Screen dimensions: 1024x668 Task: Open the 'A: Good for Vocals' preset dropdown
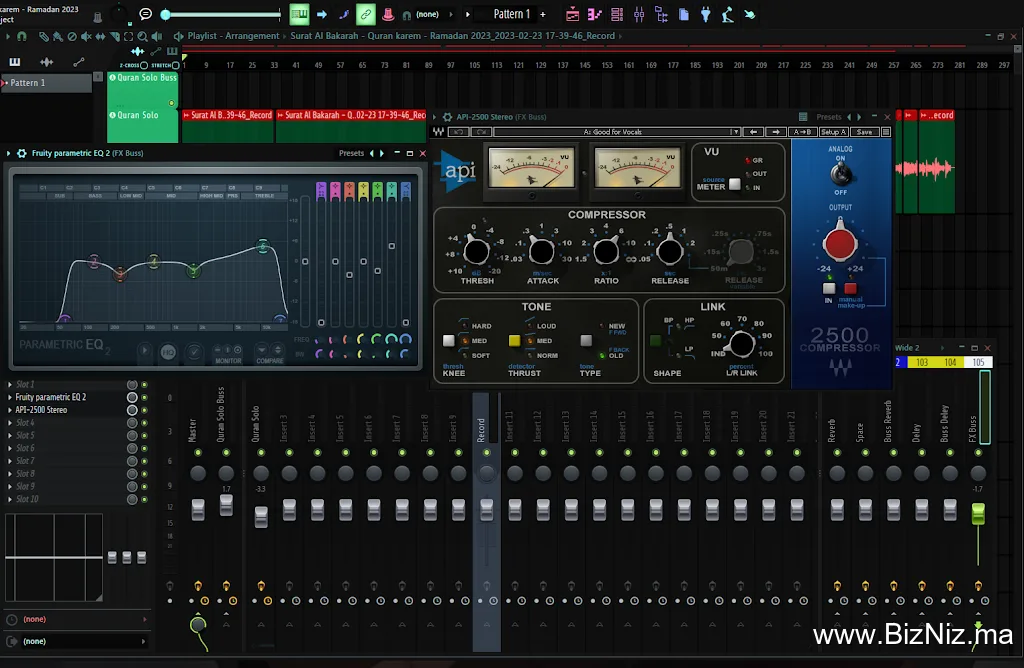pyautogui.click(x=735, y=132)
